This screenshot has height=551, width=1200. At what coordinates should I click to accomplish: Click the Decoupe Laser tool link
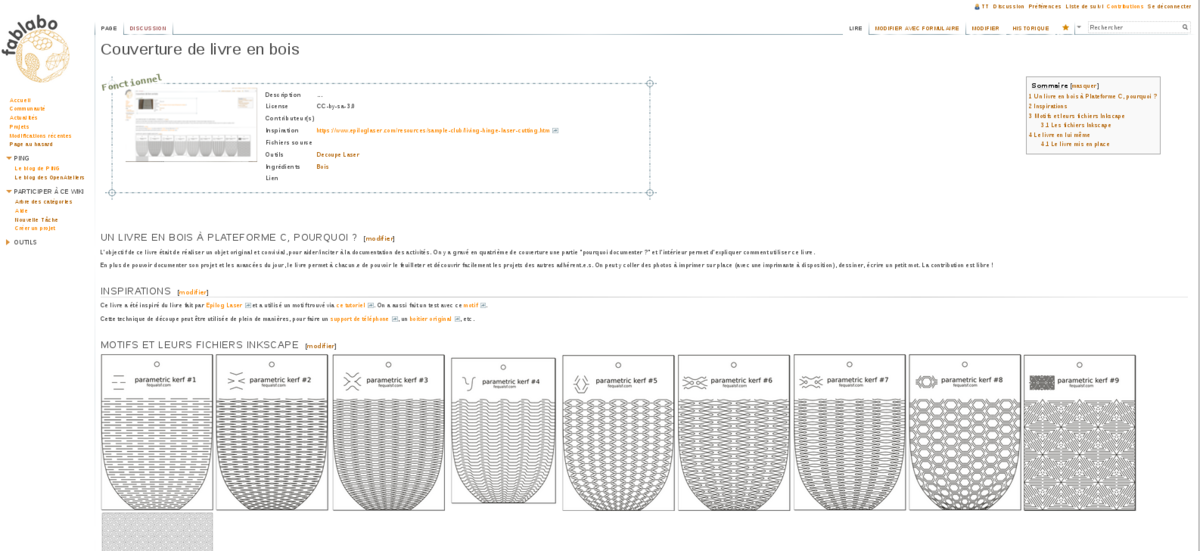point(337,155)
